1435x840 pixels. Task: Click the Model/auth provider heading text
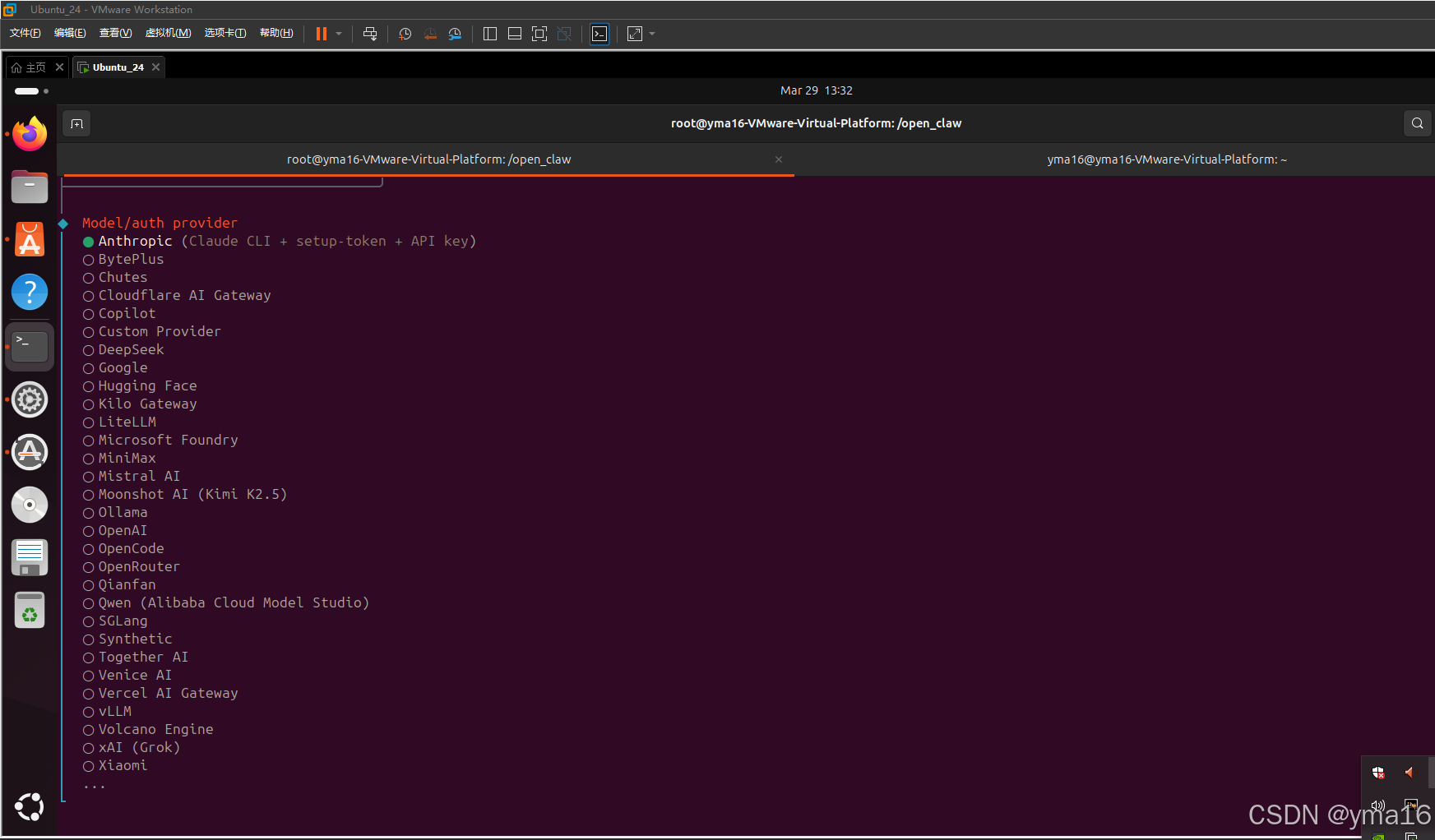160,223
